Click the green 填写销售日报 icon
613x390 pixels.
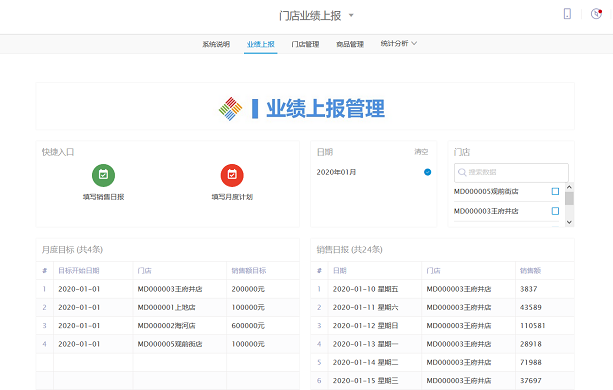coord(103,175)
